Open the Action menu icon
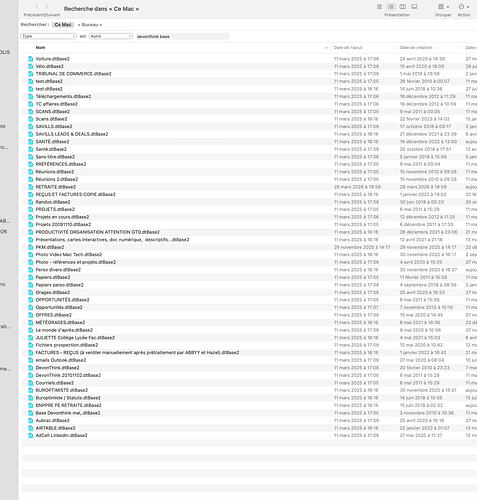 coord(464,7)
